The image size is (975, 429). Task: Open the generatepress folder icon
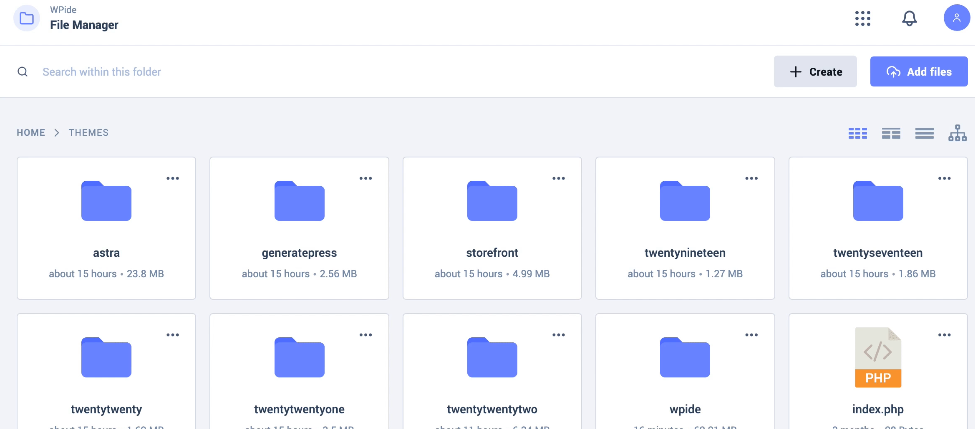pos(299,201)
